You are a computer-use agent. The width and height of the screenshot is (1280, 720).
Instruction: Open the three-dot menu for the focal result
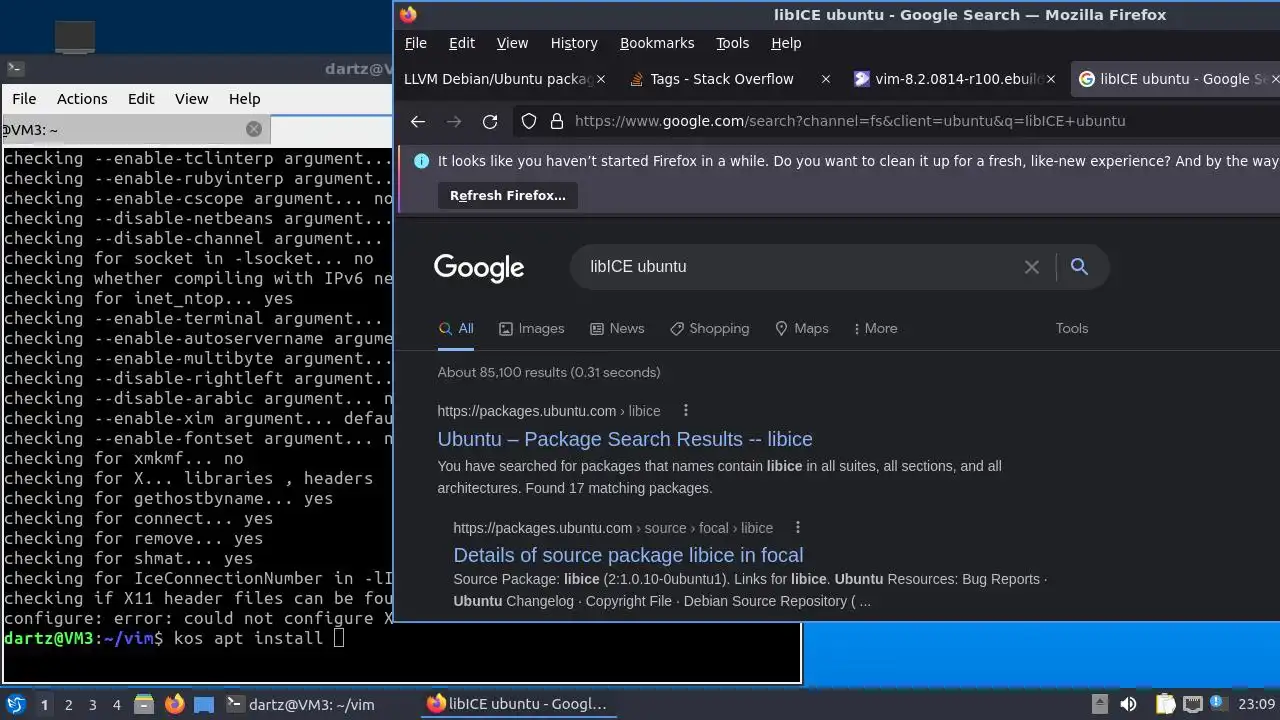(x=797, y=527)
